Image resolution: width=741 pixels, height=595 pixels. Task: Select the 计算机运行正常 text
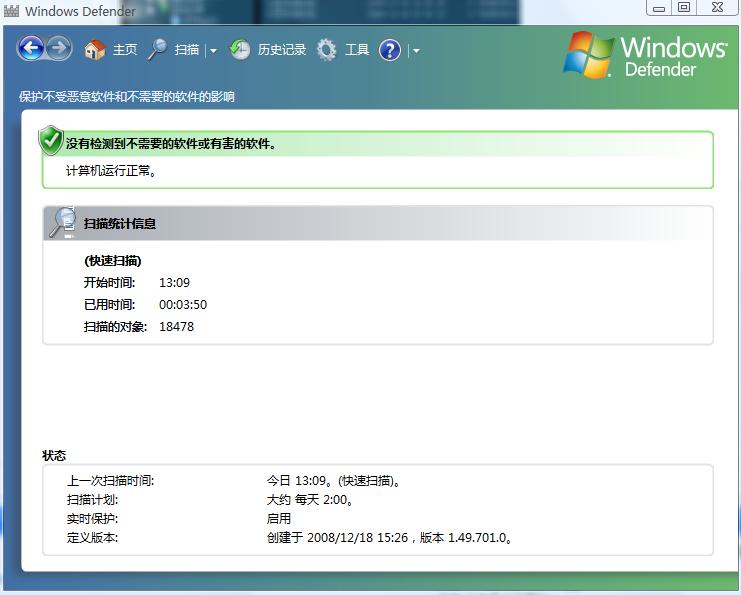[x=111, y=171]
